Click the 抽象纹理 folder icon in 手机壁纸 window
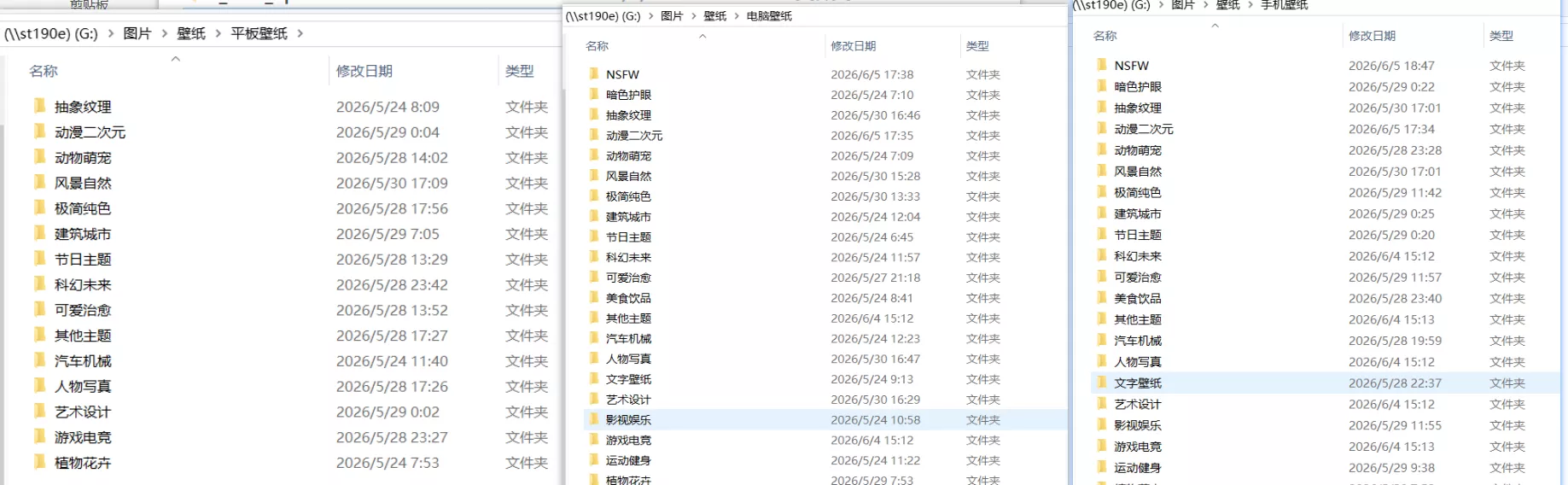Screen dimensions: 1568x485 click(x=1102, y=108)
